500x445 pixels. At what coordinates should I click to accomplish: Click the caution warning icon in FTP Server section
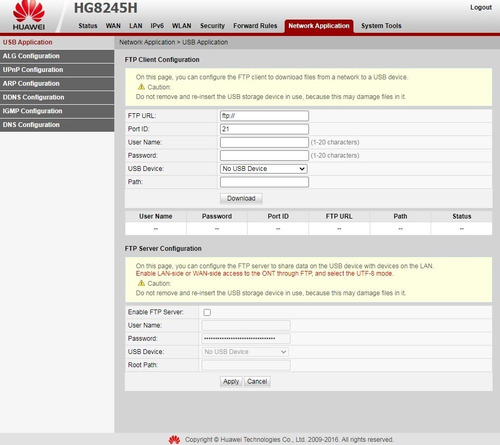click(141, 283)
